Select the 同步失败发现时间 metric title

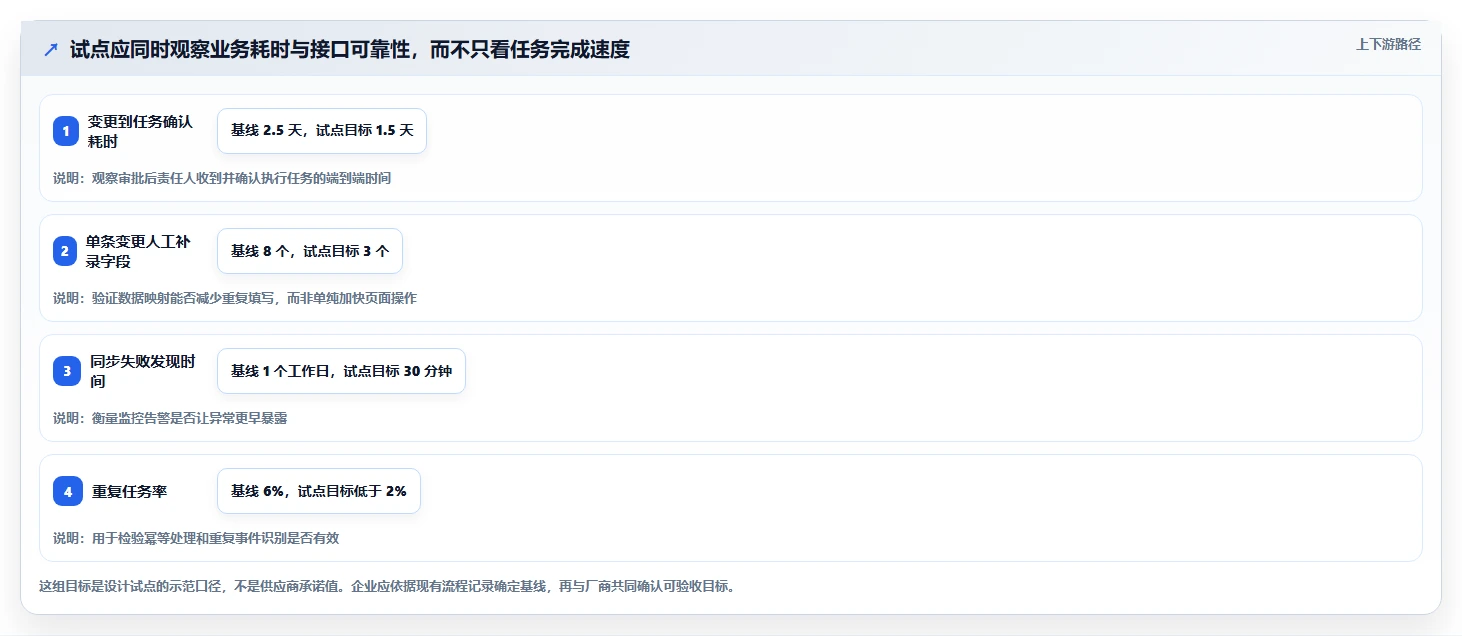[142, 371]
